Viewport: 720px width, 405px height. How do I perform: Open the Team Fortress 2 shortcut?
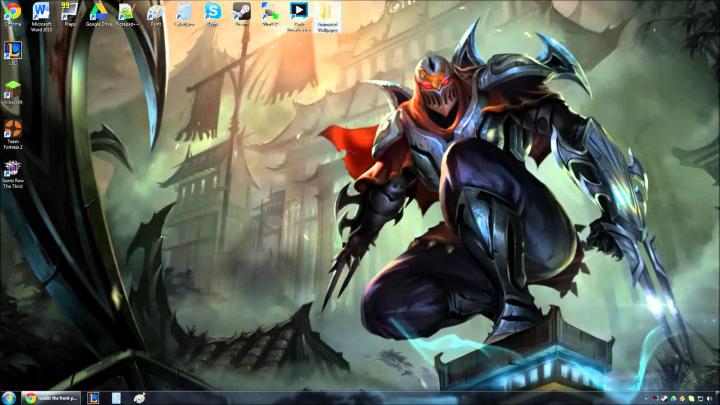click(12, 135)
